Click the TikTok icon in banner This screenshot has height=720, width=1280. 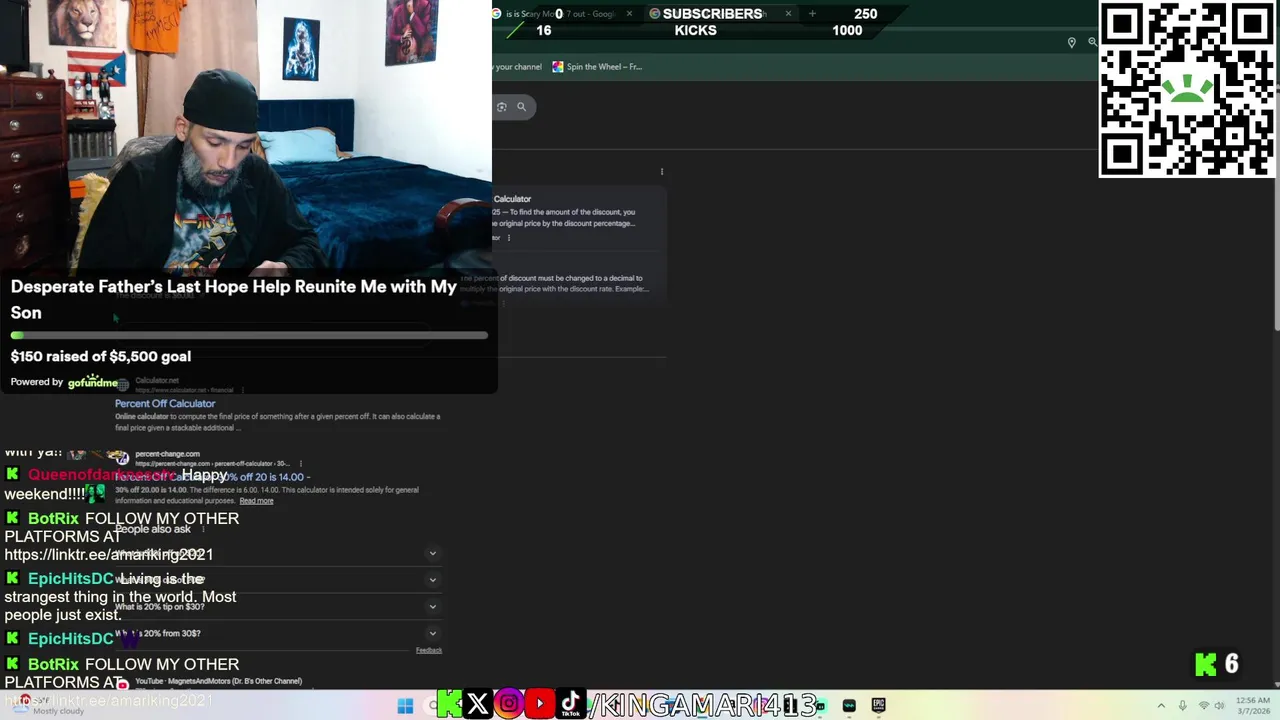click(571, 704)
